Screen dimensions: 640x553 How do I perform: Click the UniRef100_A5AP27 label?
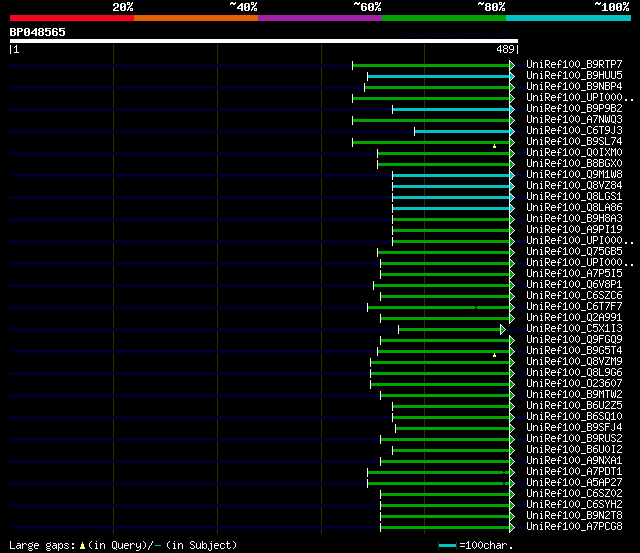[x=574, y=483]
